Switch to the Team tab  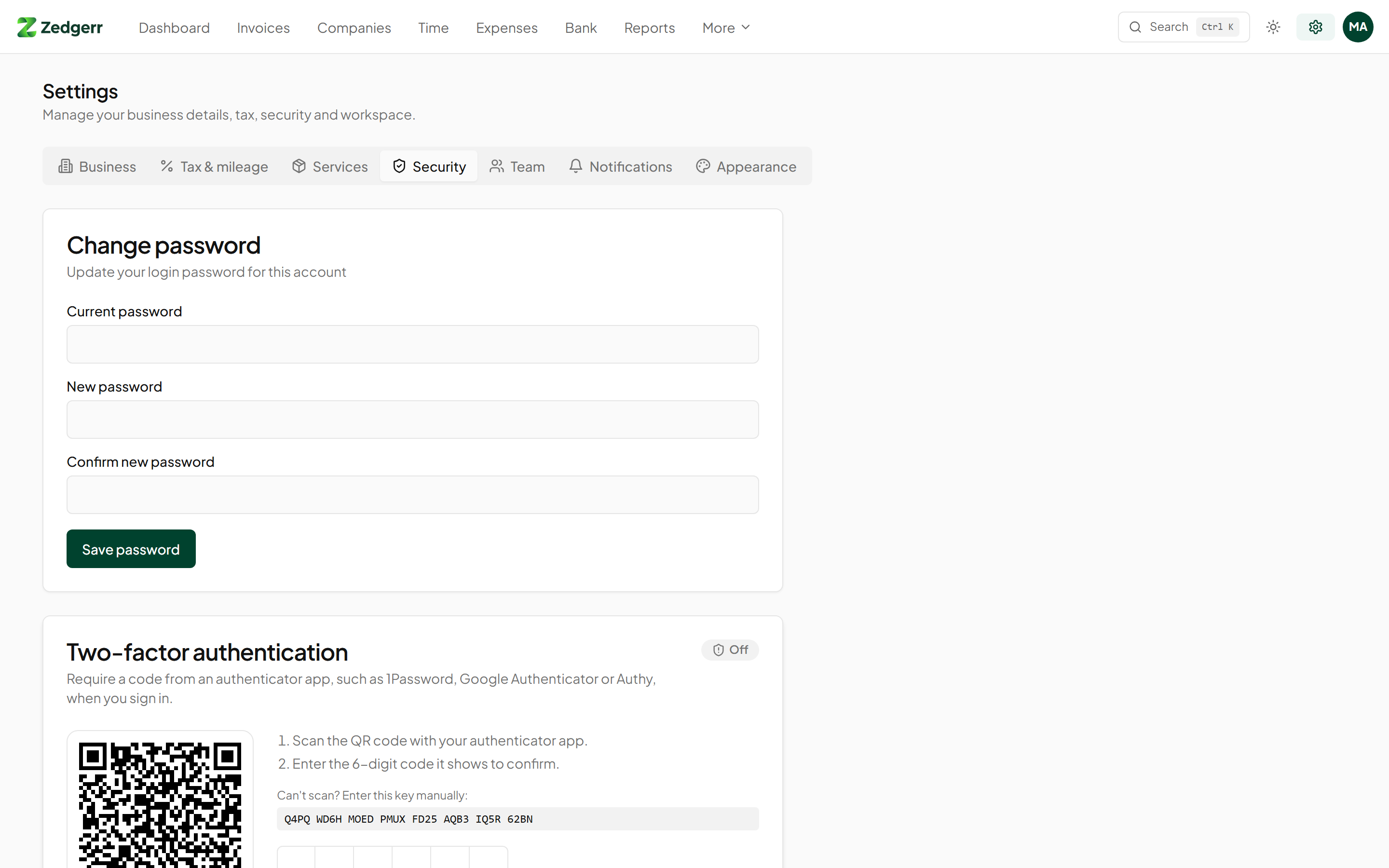tap(517, 166)
